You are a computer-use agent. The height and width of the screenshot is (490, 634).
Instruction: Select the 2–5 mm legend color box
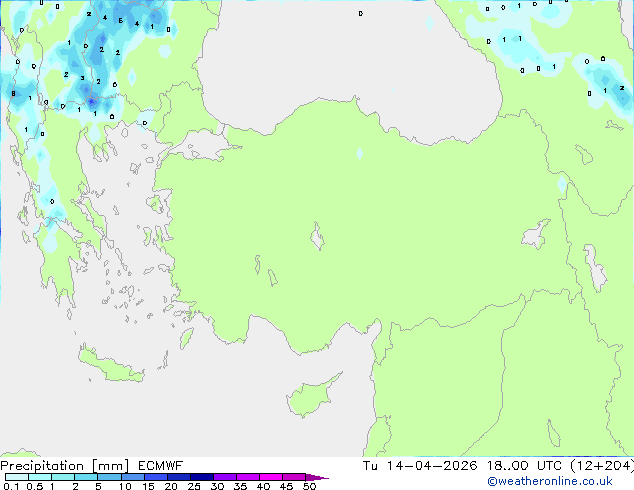tap(86, 477)
